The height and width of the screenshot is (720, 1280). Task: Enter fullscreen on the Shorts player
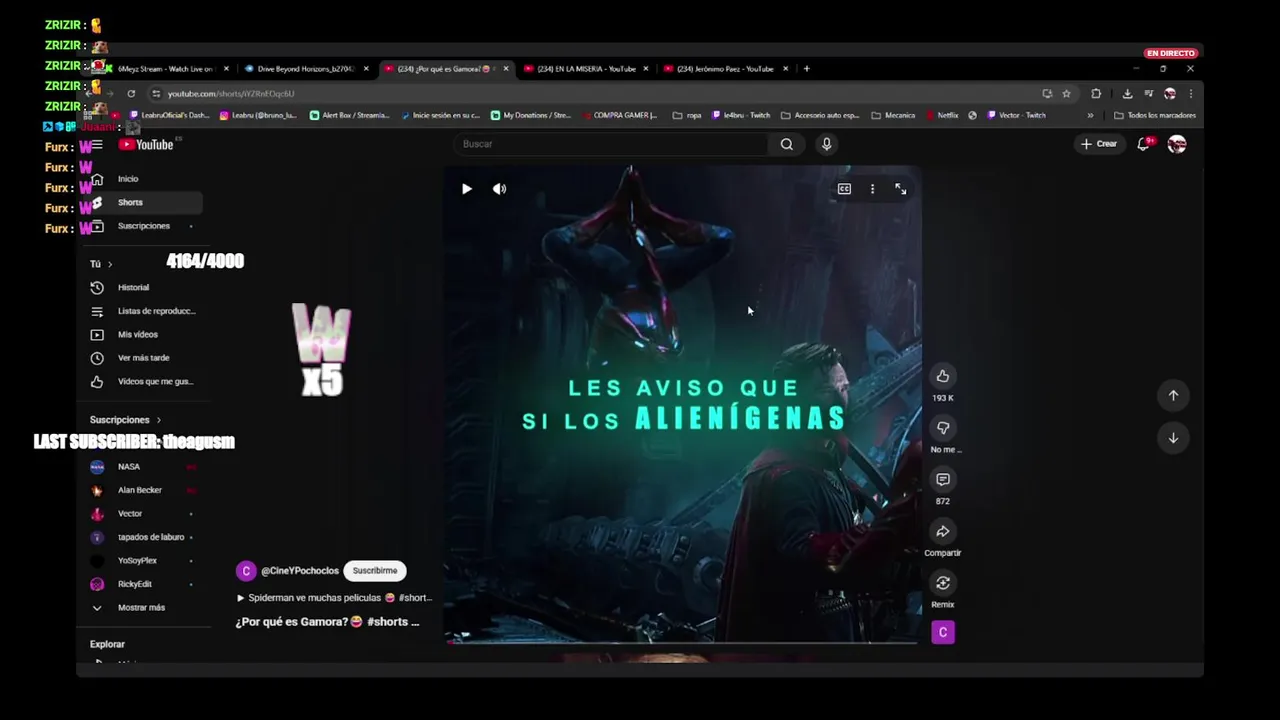(x=900, y=189)
